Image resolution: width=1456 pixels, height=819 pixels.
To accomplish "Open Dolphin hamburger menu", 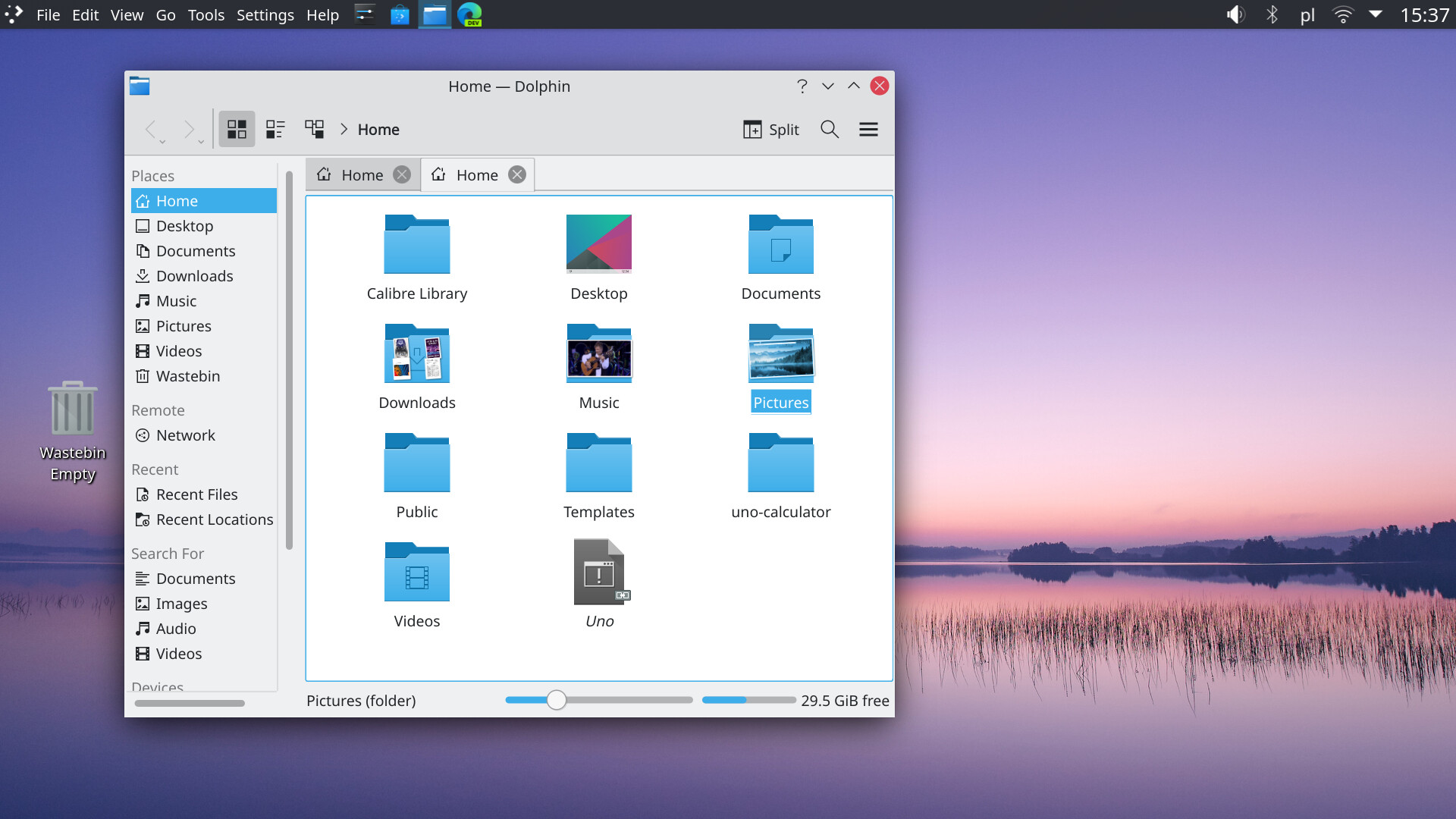I will [868, 128].
